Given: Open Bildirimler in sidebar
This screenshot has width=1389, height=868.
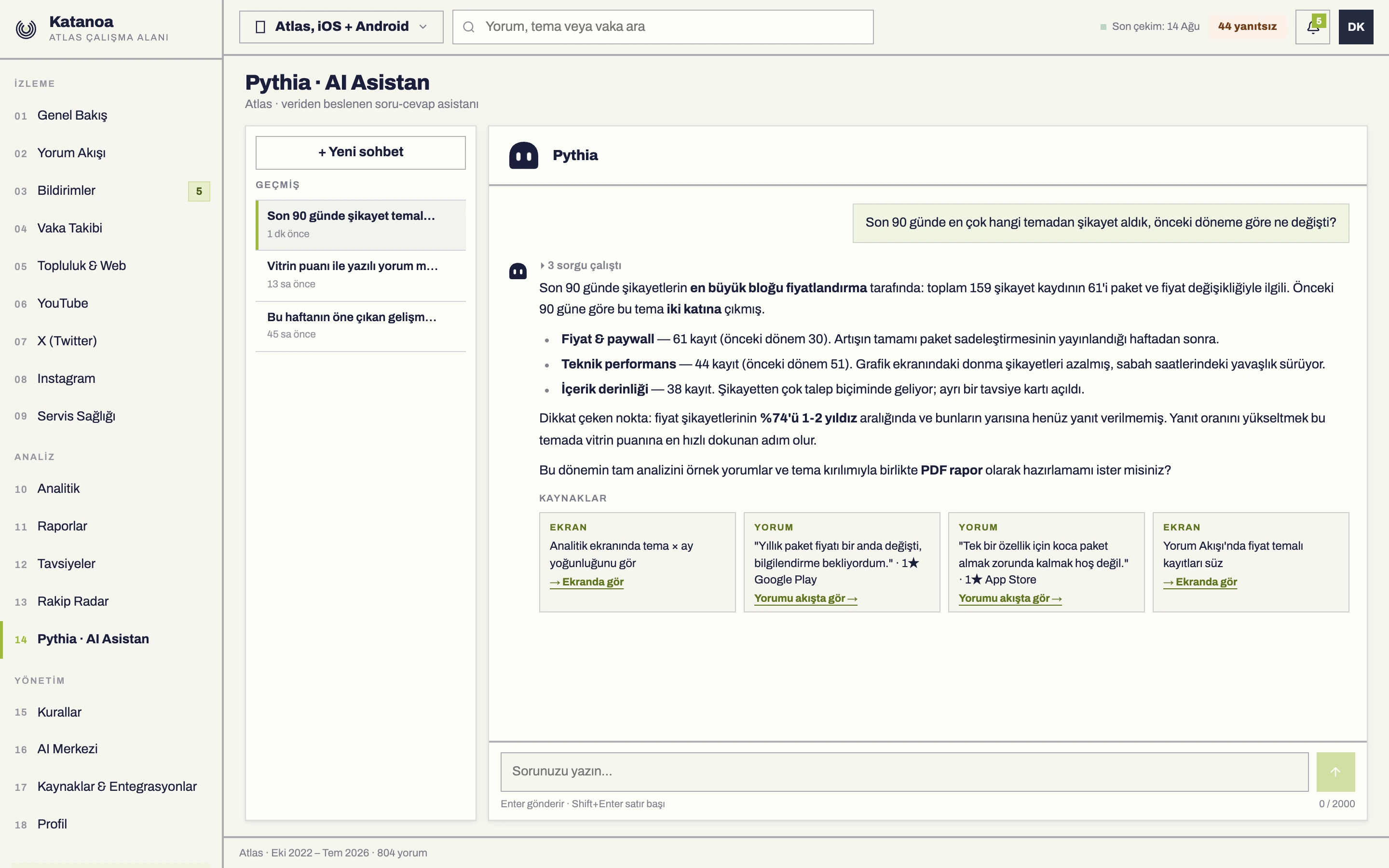Looking at the screenshot, I should [x=111, y=190].
